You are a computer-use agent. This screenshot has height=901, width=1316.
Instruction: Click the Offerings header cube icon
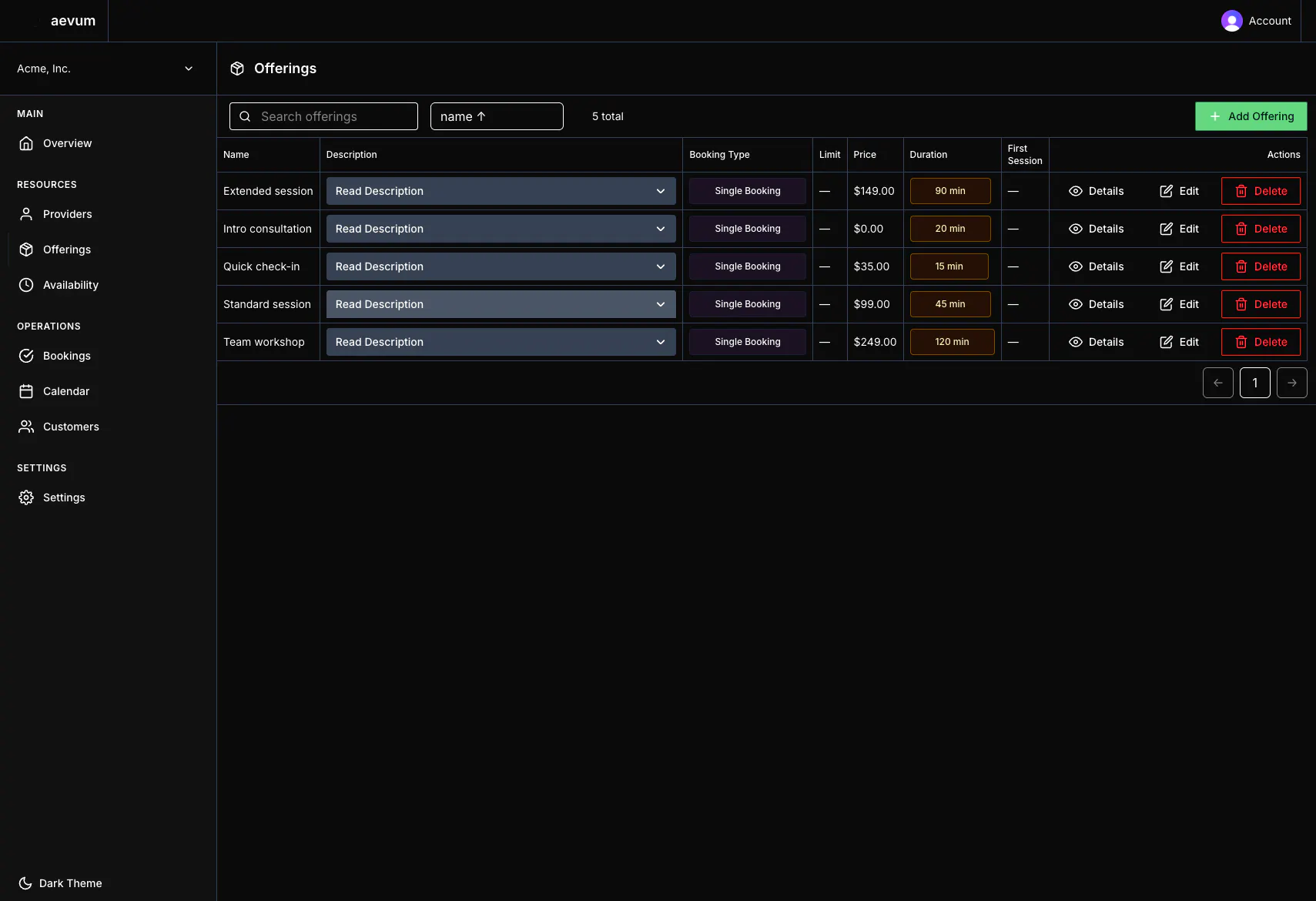tap(237, 69)
